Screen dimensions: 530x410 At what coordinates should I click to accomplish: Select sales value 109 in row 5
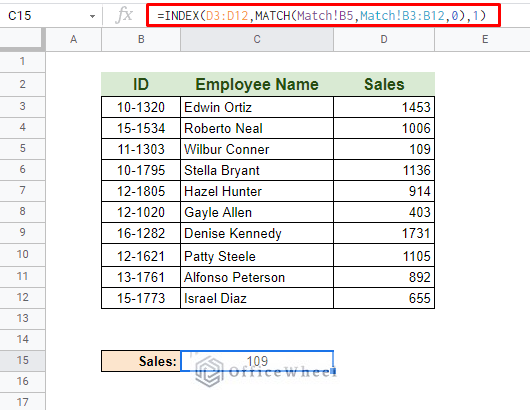(x=384, y=149)
